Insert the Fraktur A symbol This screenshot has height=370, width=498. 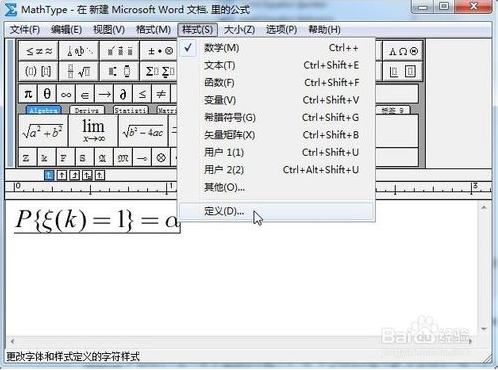pyautogui.click(x=104, y=157)
